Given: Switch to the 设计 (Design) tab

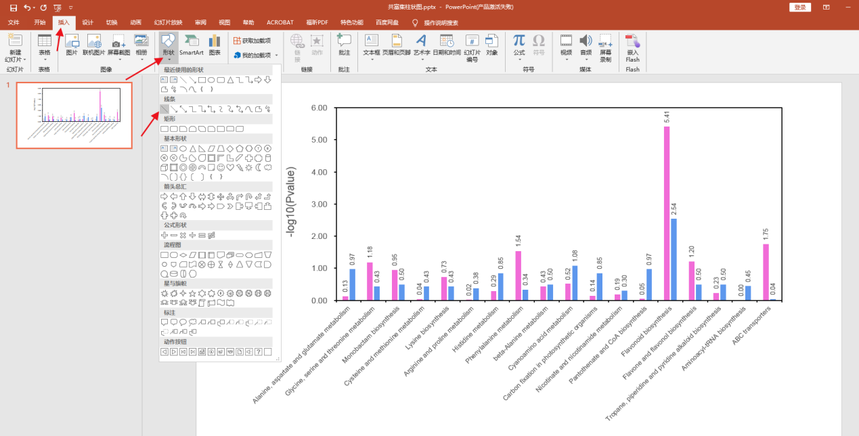Looking at the screenshot, I should pyautogui.click(x=88, y=22).
